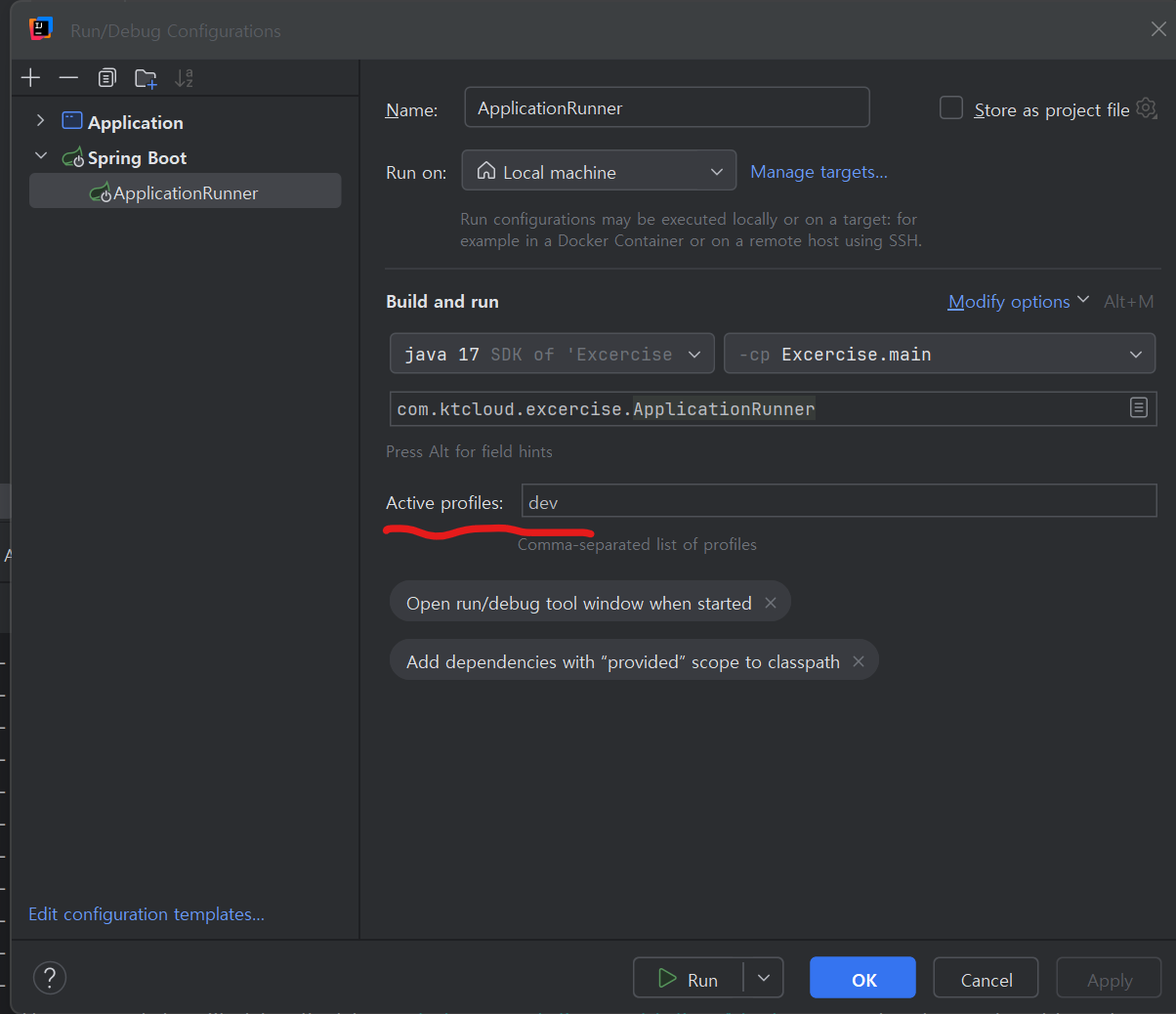Enable Store as project file checkbox
Viewport: 1176px width, 1014px height.
pos(951,108)
